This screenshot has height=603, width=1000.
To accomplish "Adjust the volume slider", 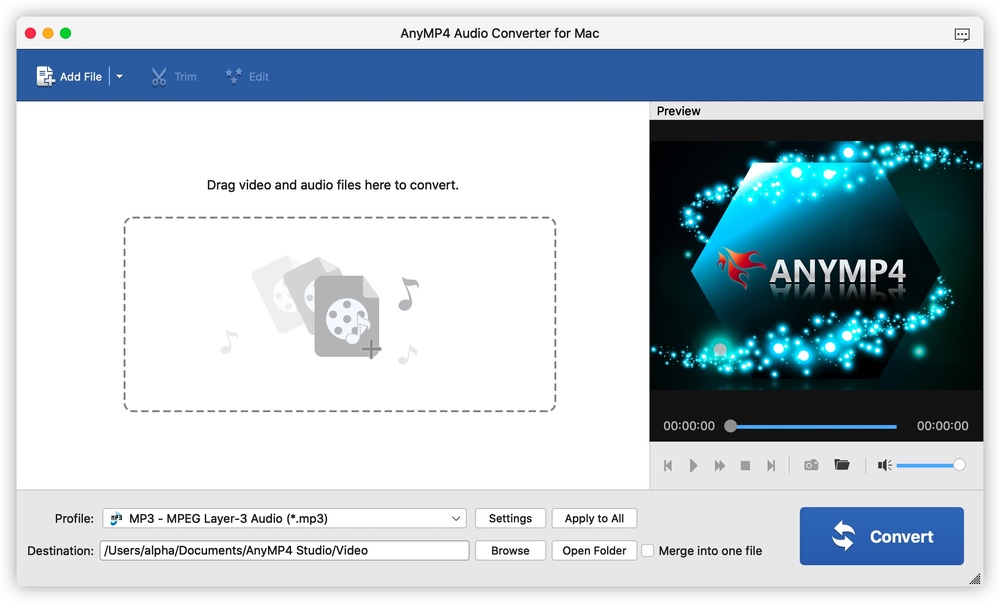I will click(x=930, y=465).
